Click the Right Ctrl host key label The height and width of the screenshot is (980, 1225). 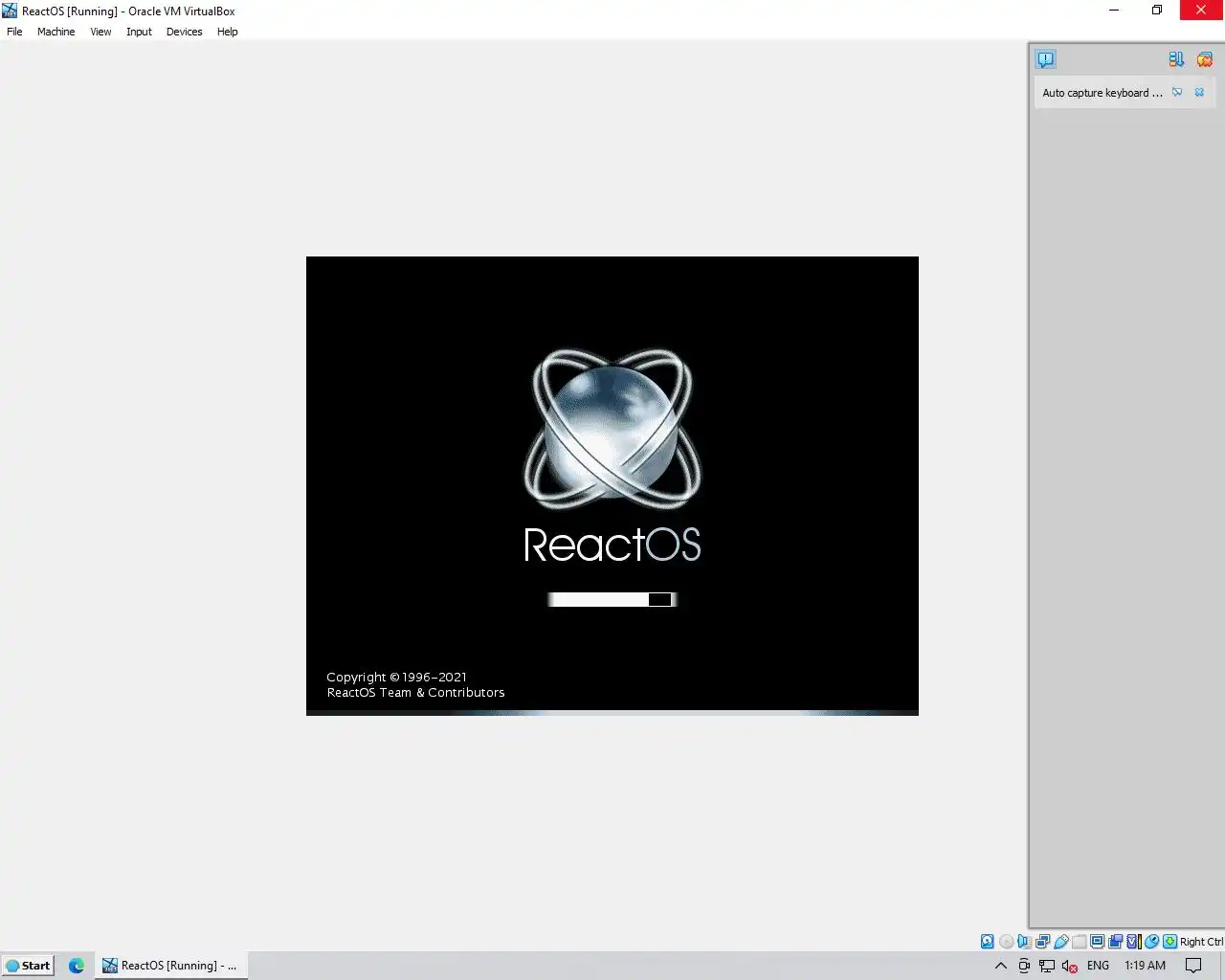1201,942
